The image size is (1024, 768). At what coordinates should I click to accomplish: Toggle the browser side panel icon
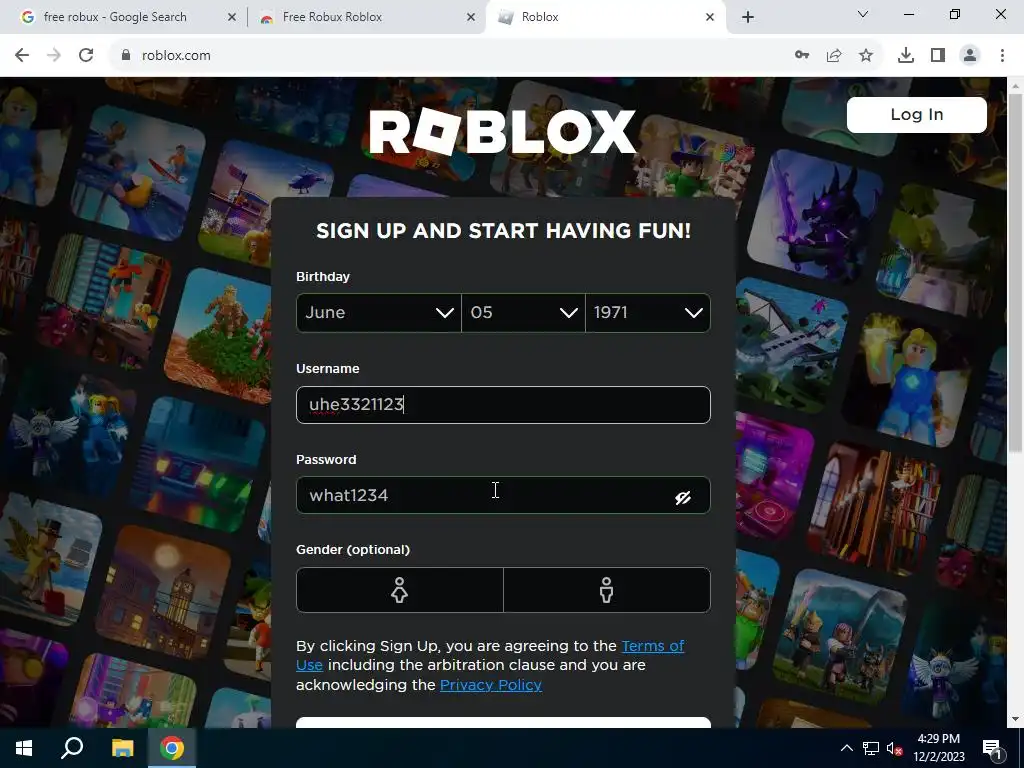(x=938, y=56)
